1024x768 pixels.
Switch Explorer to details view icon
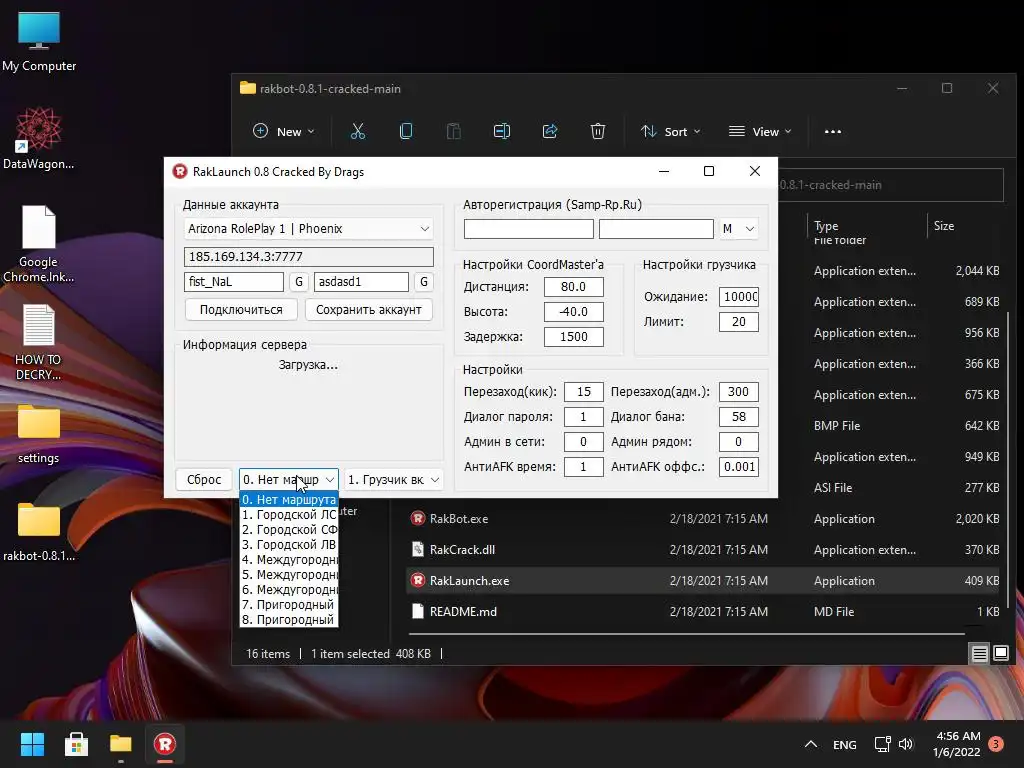[979, 653]
